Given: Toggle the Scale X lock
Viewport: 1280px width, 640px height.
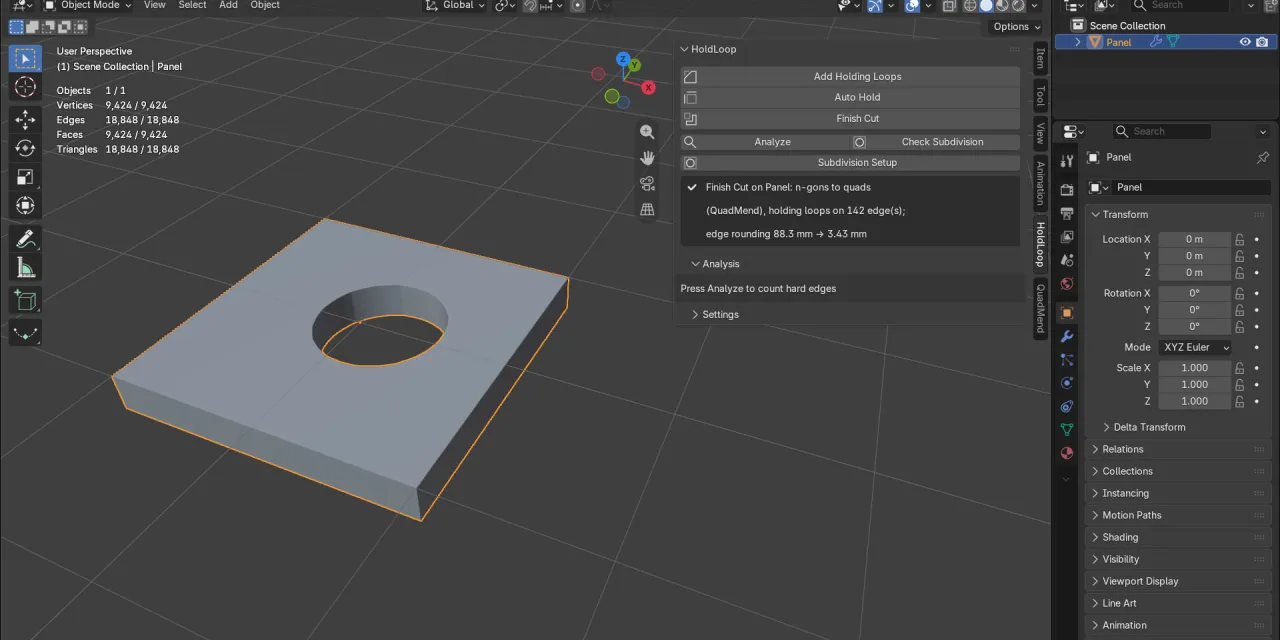Looking at the screenshot, I should (1239, 368).
